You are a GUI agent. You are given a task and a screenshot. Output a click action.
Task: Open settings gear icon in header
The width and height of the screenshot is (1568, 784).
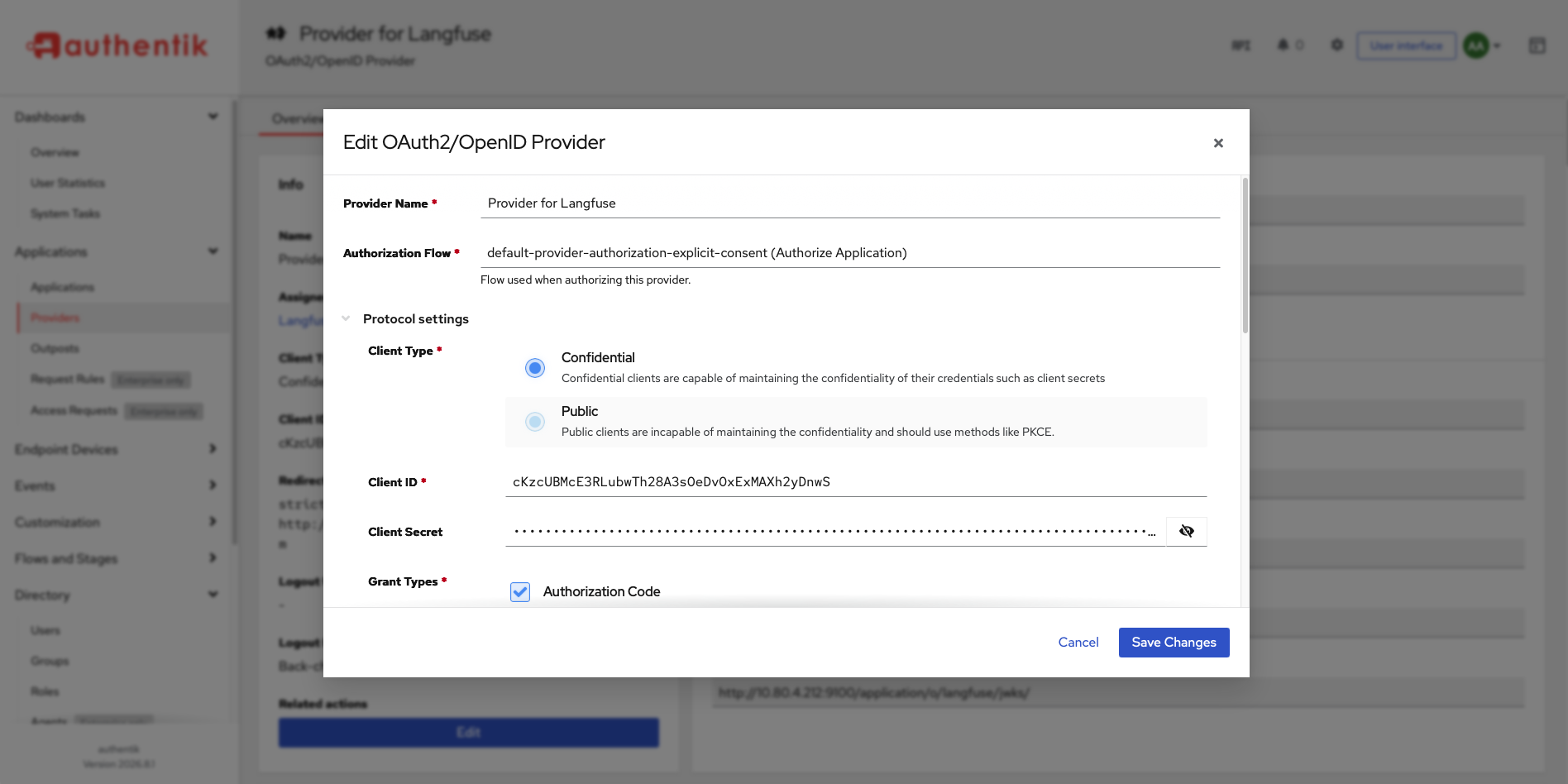1337,45
